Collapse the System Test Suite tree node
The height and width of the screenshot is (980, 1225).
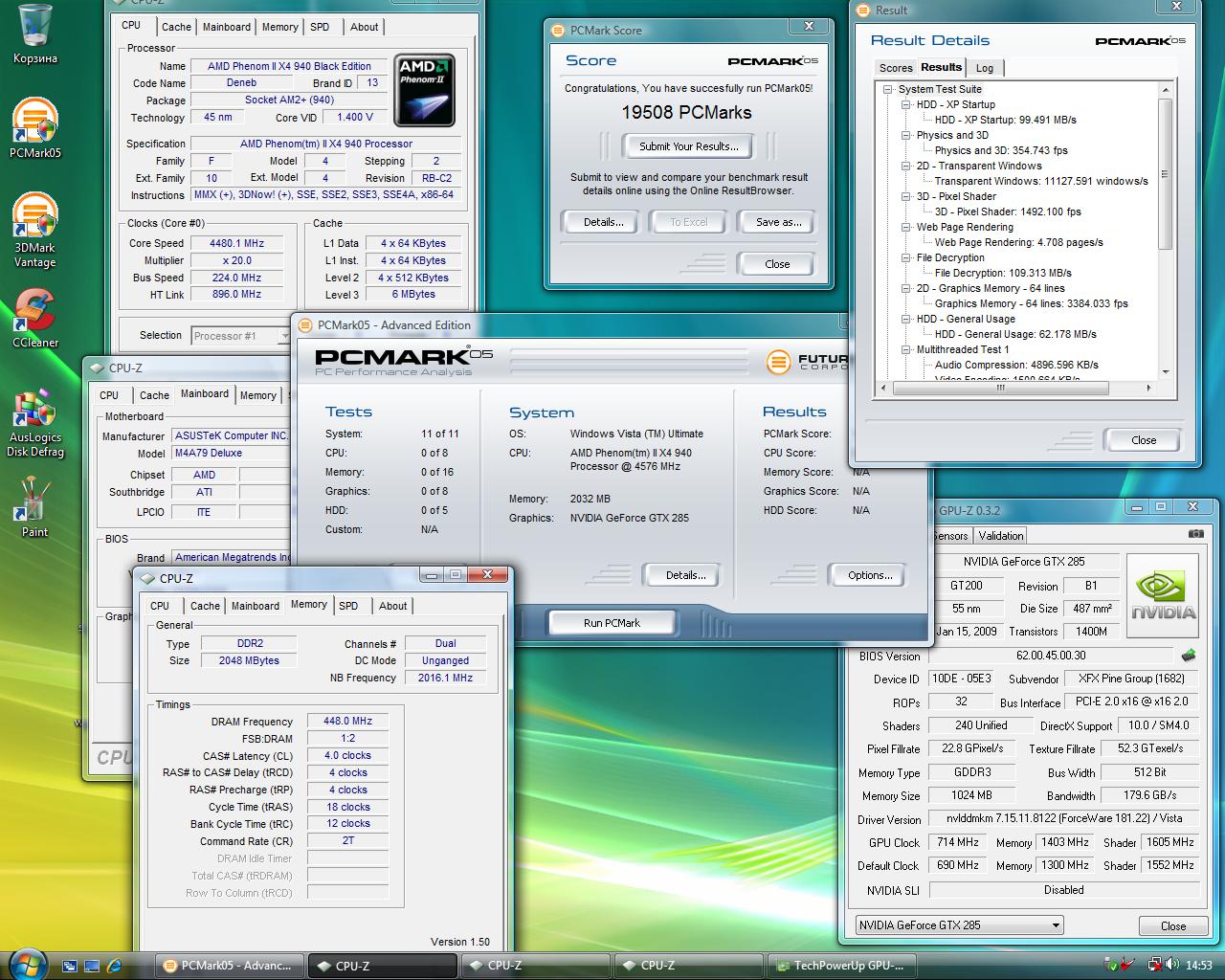coord(888,89)
